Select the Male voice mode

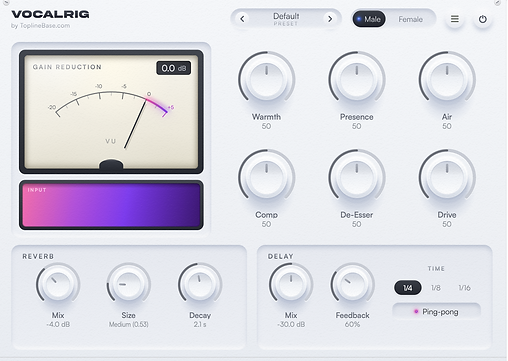coord(369,19)
